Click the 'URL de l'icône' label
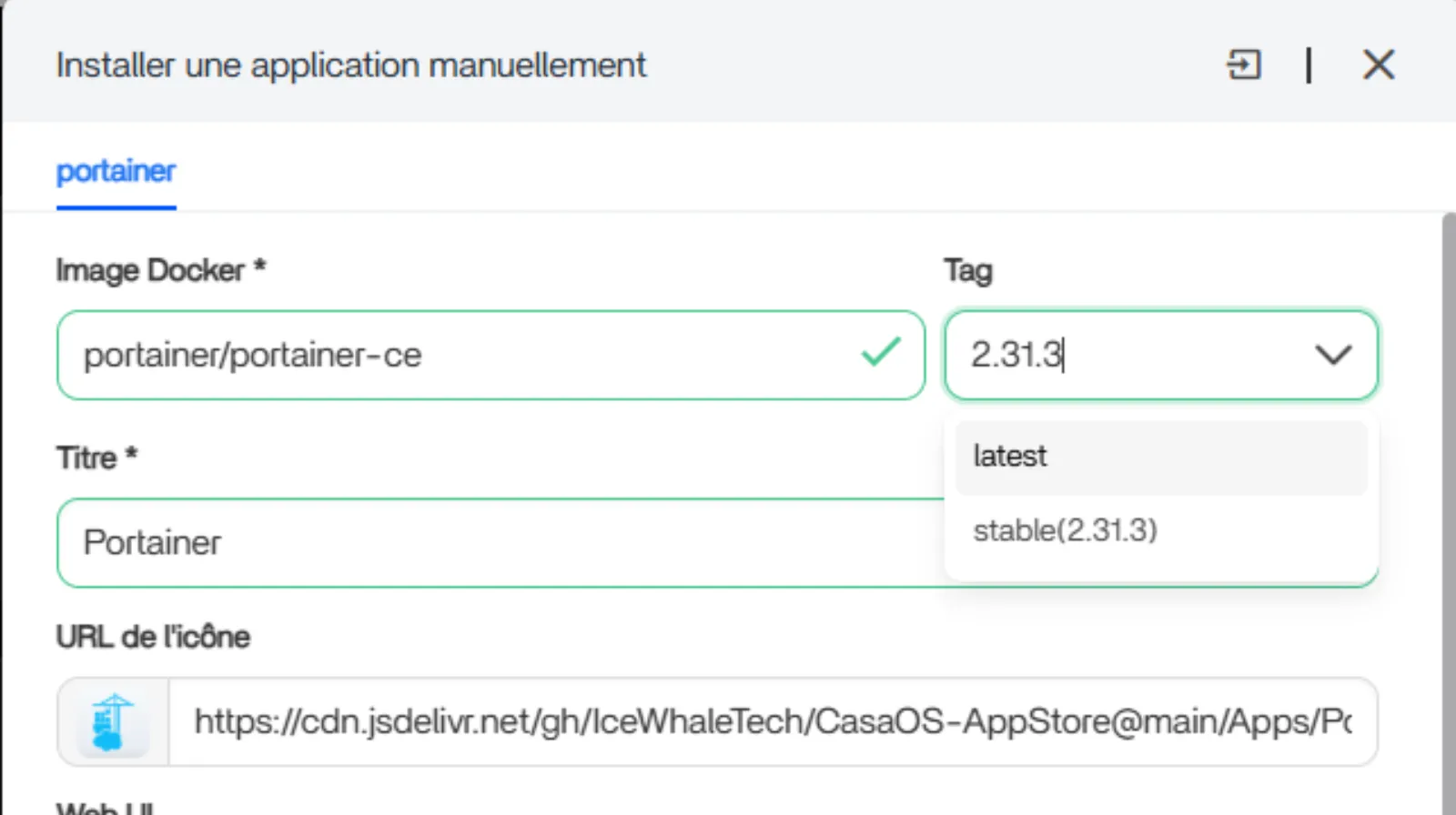 pyautogui.click(x=153, y=637)
